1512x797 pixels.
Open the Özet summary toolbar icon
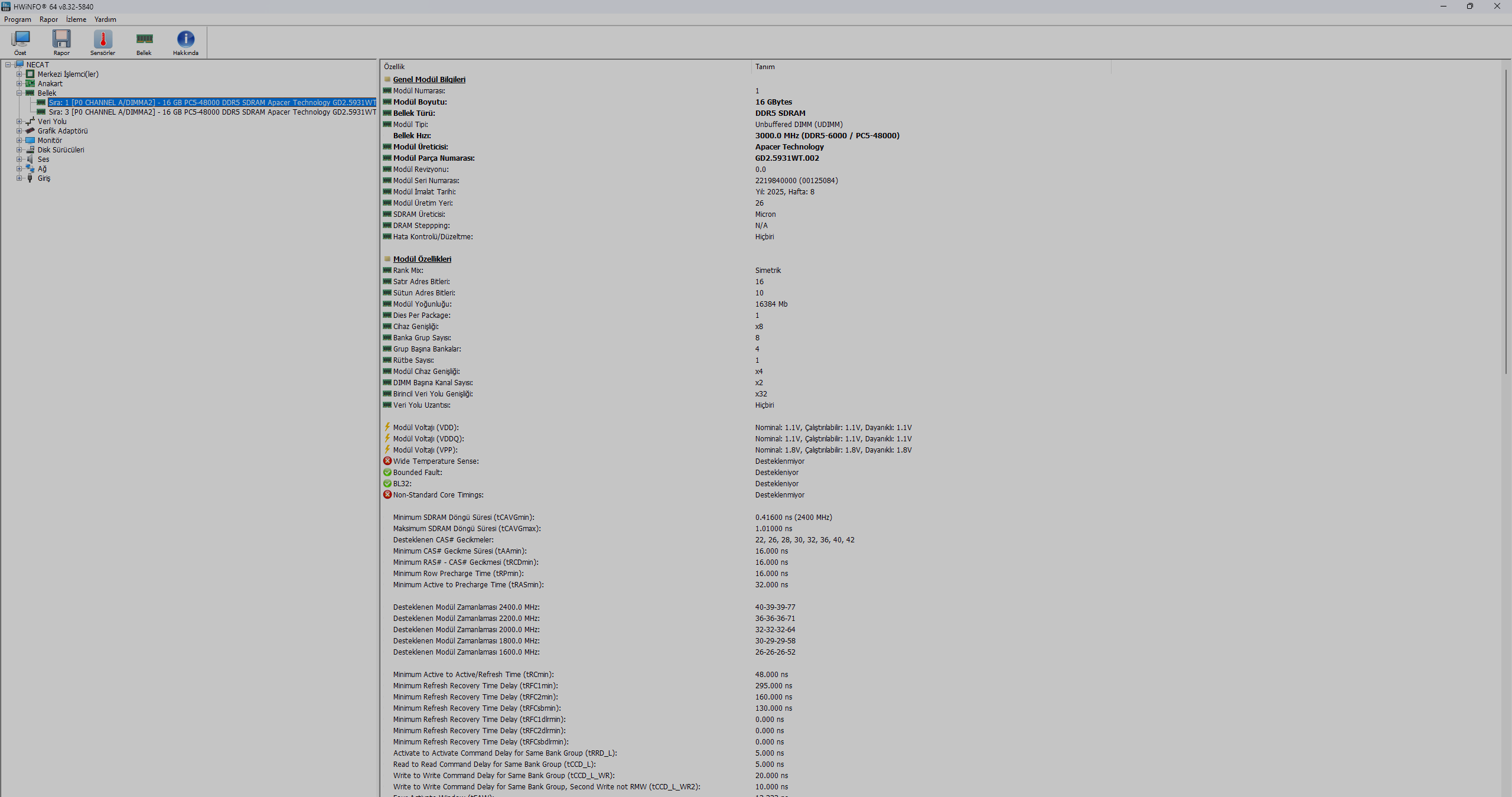point(20,39)
